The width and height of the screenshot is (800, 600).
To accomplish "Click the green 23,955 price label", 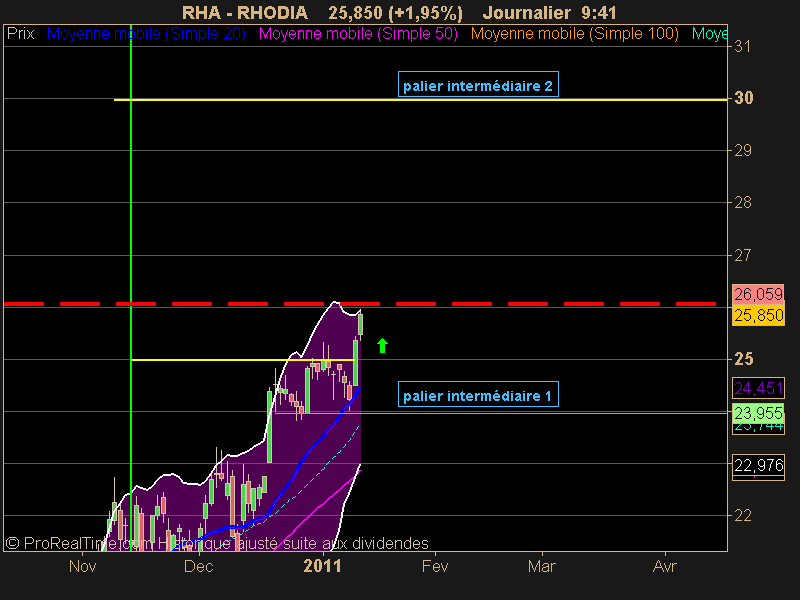I will [x=758, y=413].
